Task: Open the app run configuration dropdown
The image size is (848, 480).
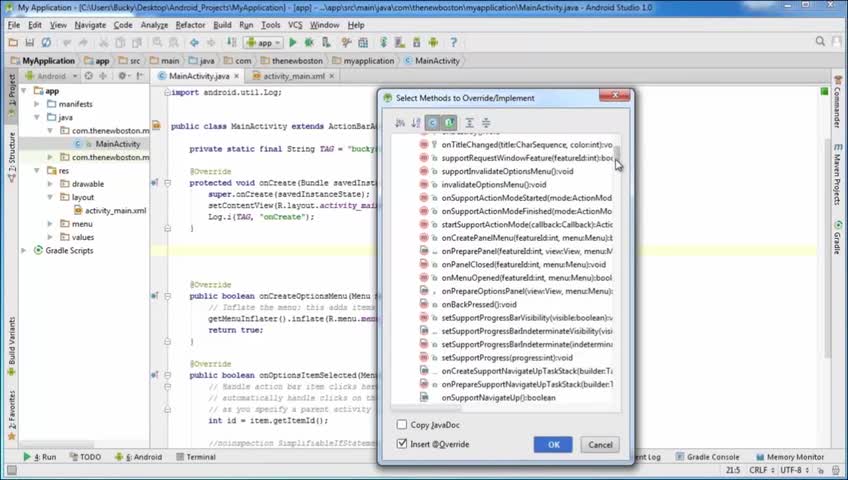Action: [263, 42]
